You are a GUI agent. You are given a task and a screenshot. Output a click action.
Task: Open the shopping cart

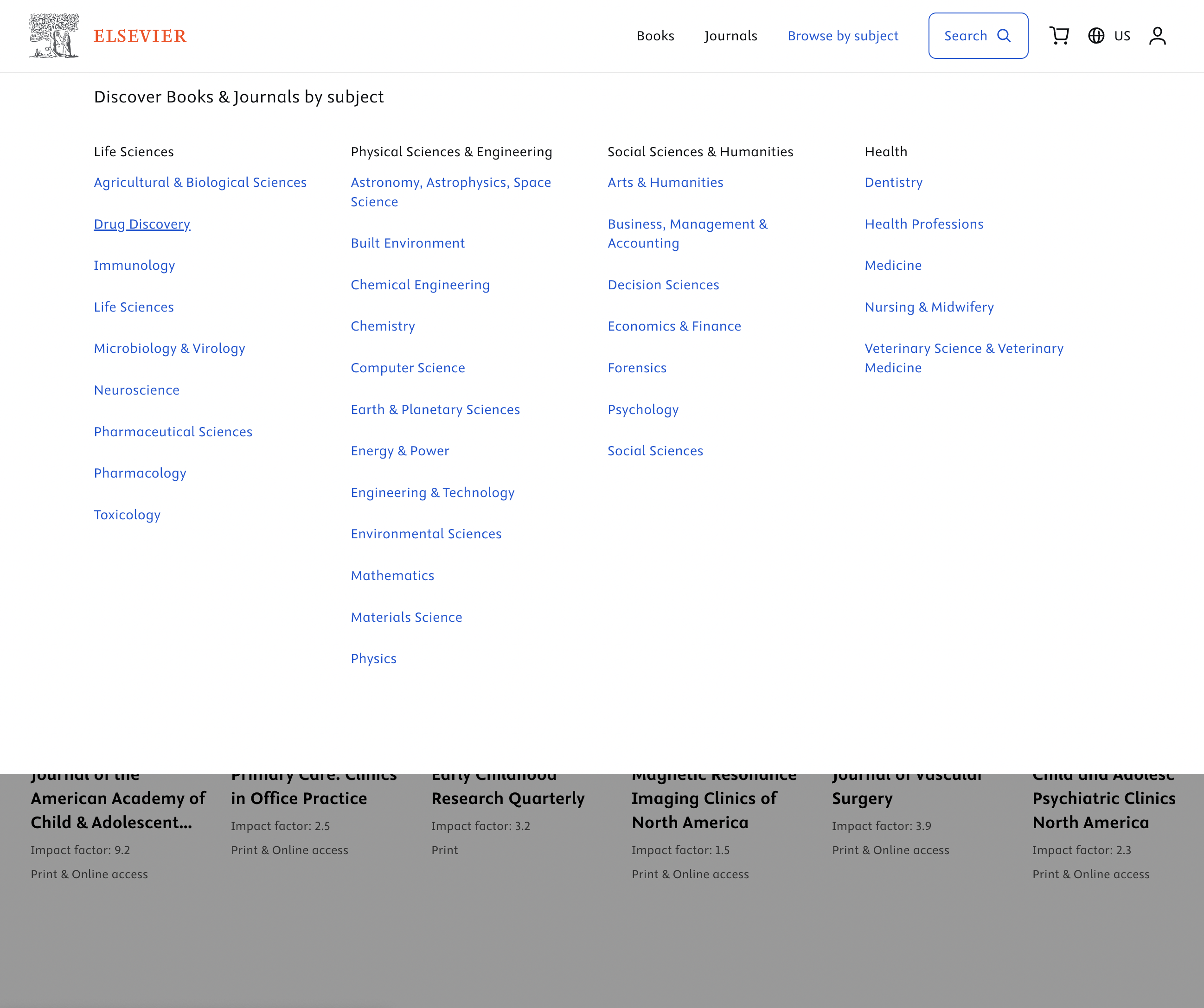1059,36
